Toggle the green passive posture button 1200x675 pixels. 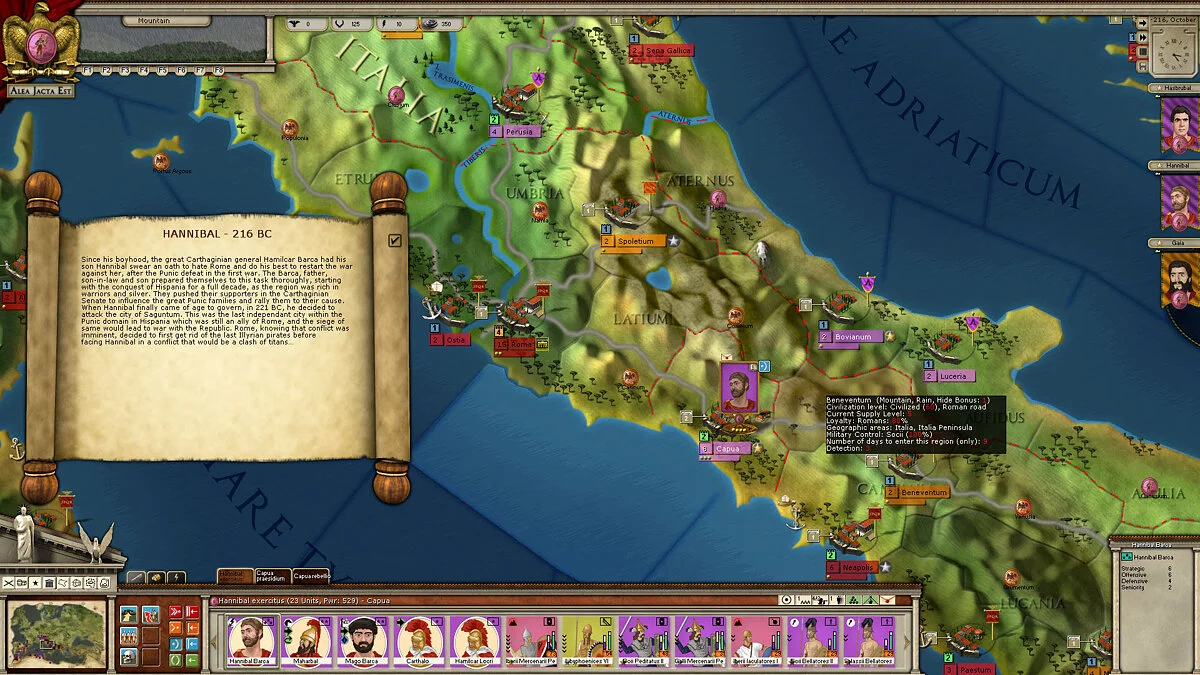[x=175, y=659]
